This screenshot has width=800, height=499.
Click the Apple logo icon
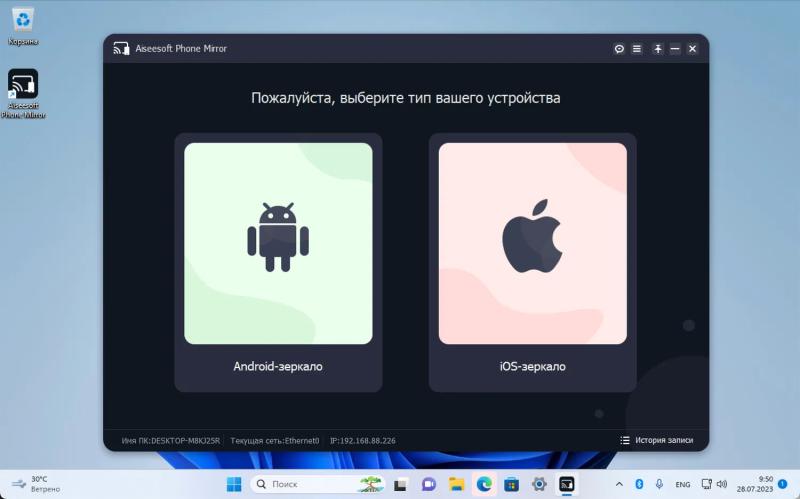532,236
